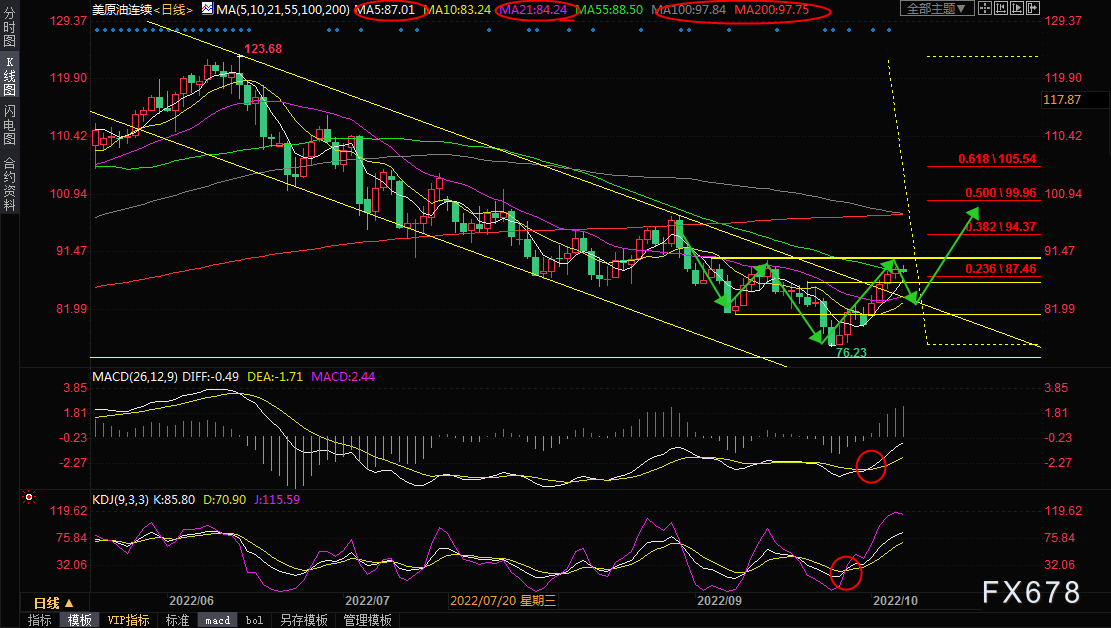Viewport: 1111px width, 628px height.
Task: Click the MACD(26,12,9) indicator label
Action: click(x=135, y=376)
